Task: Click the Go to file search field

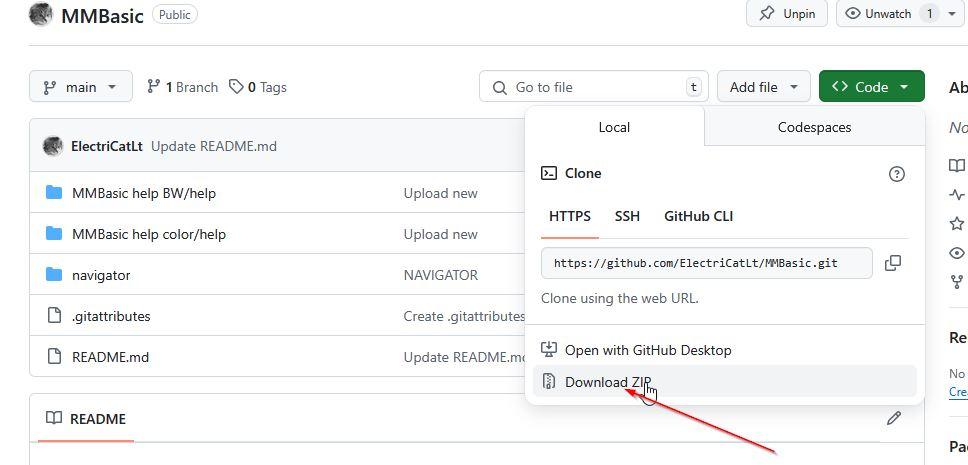Action: pos(594,87)
